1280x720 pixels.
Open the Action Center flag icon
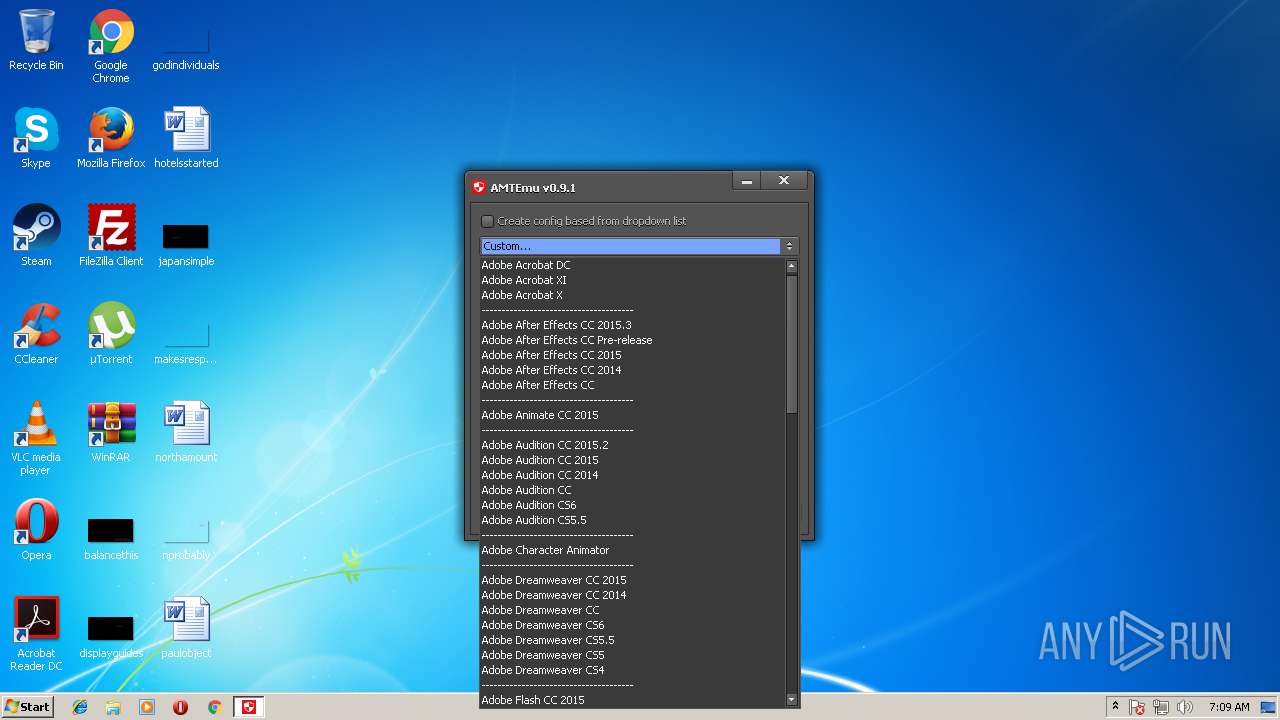pos(1138,707)
